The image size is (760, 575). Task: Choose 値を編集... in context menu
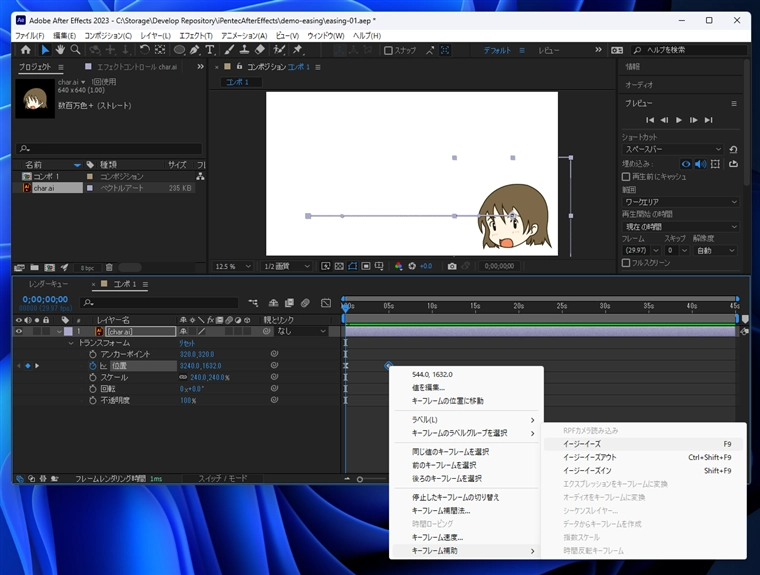click(466, 387)
